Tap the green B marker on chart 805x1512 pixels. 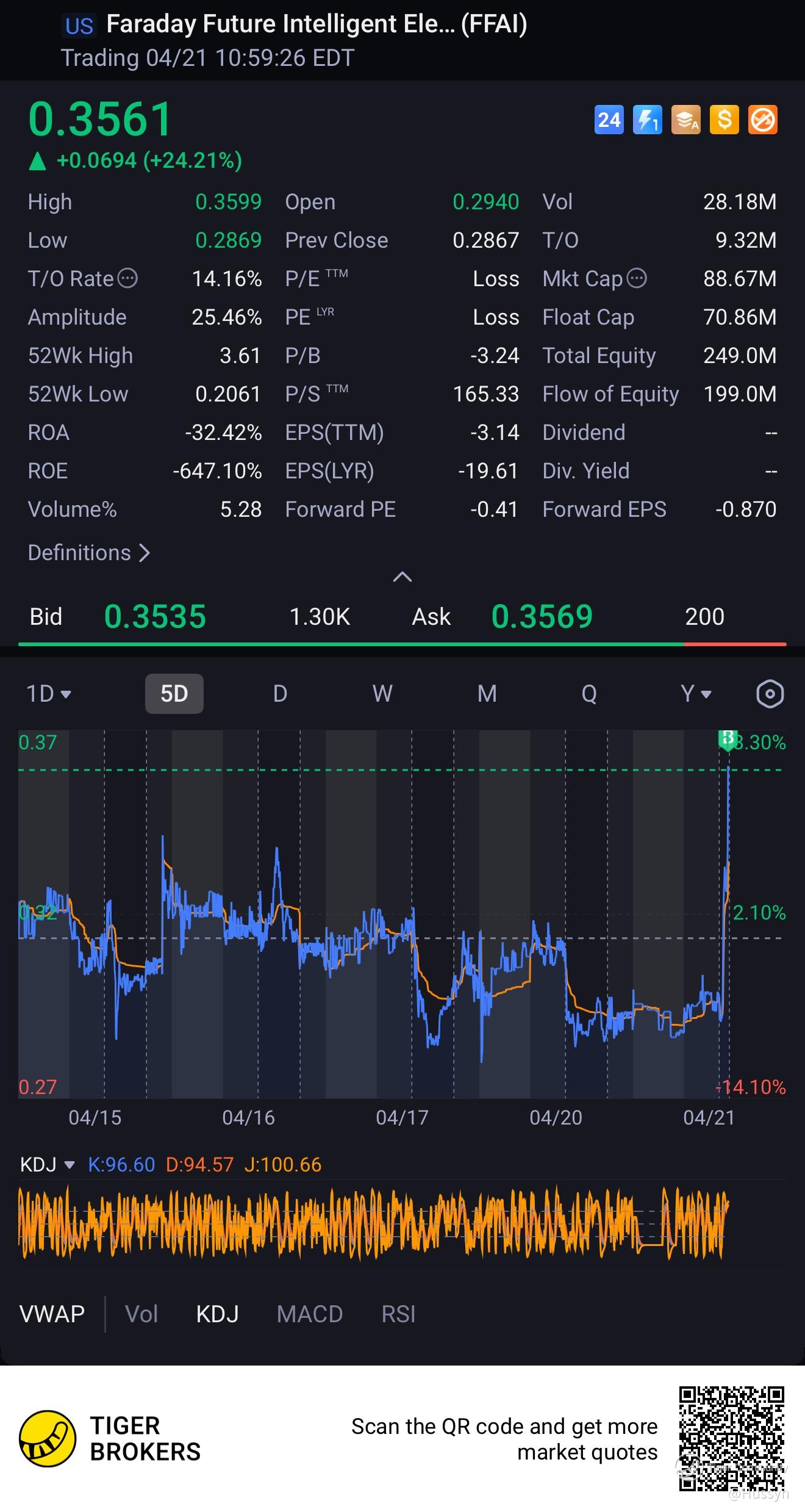pos(727,739)
